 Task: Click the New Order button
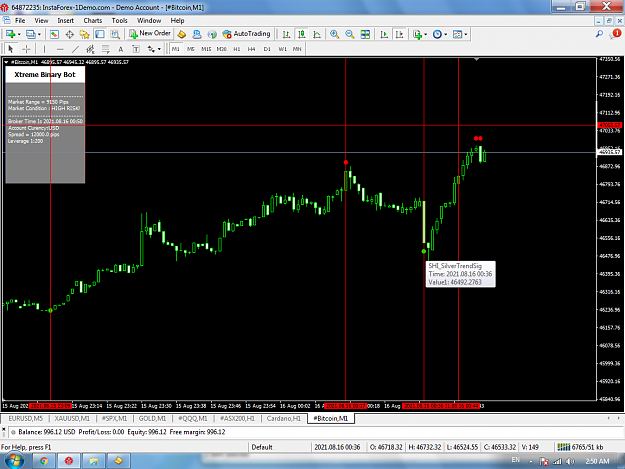point(150,34)
